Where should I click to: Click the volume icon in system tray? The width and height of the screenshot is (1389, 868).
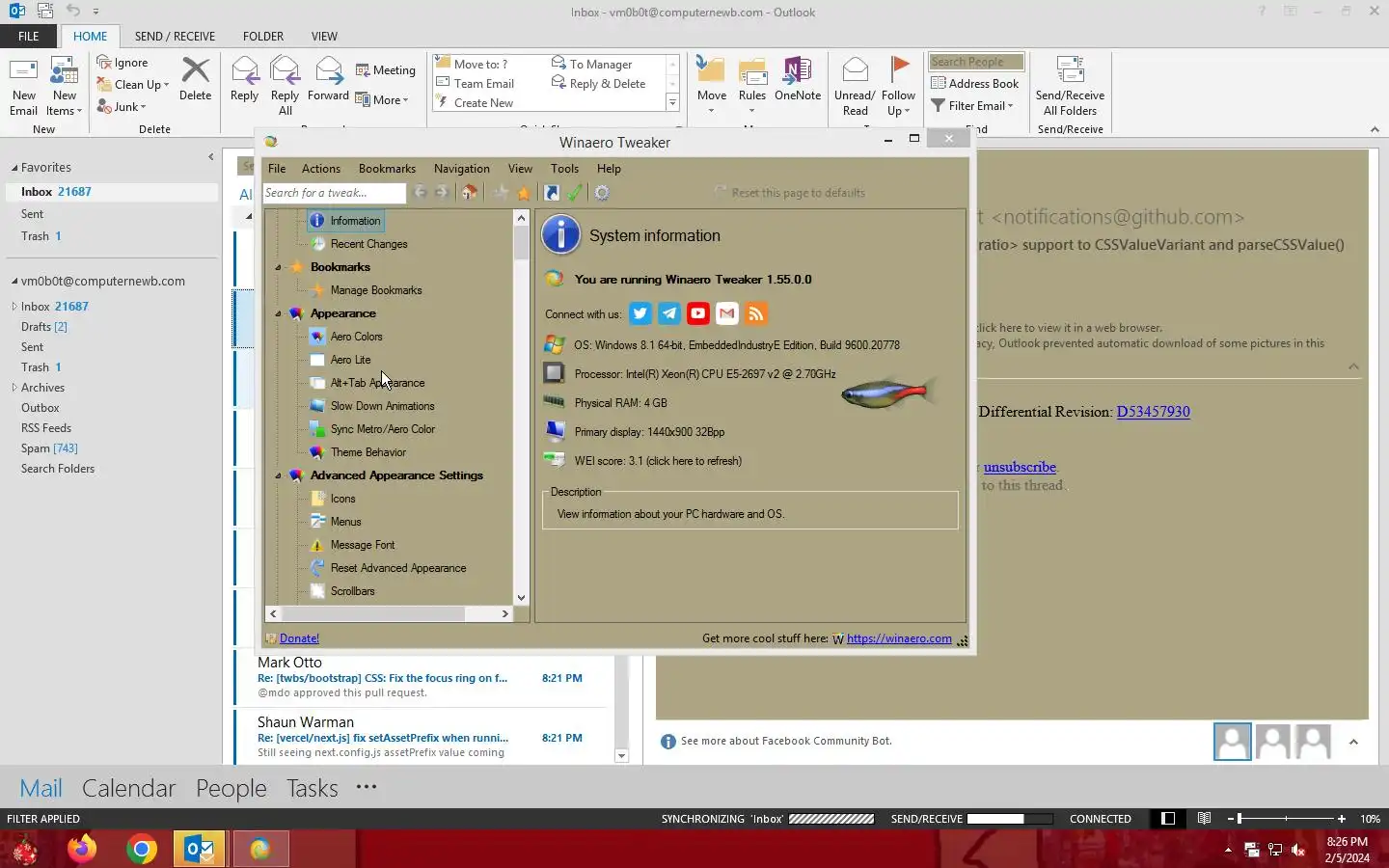[1298, 850]
